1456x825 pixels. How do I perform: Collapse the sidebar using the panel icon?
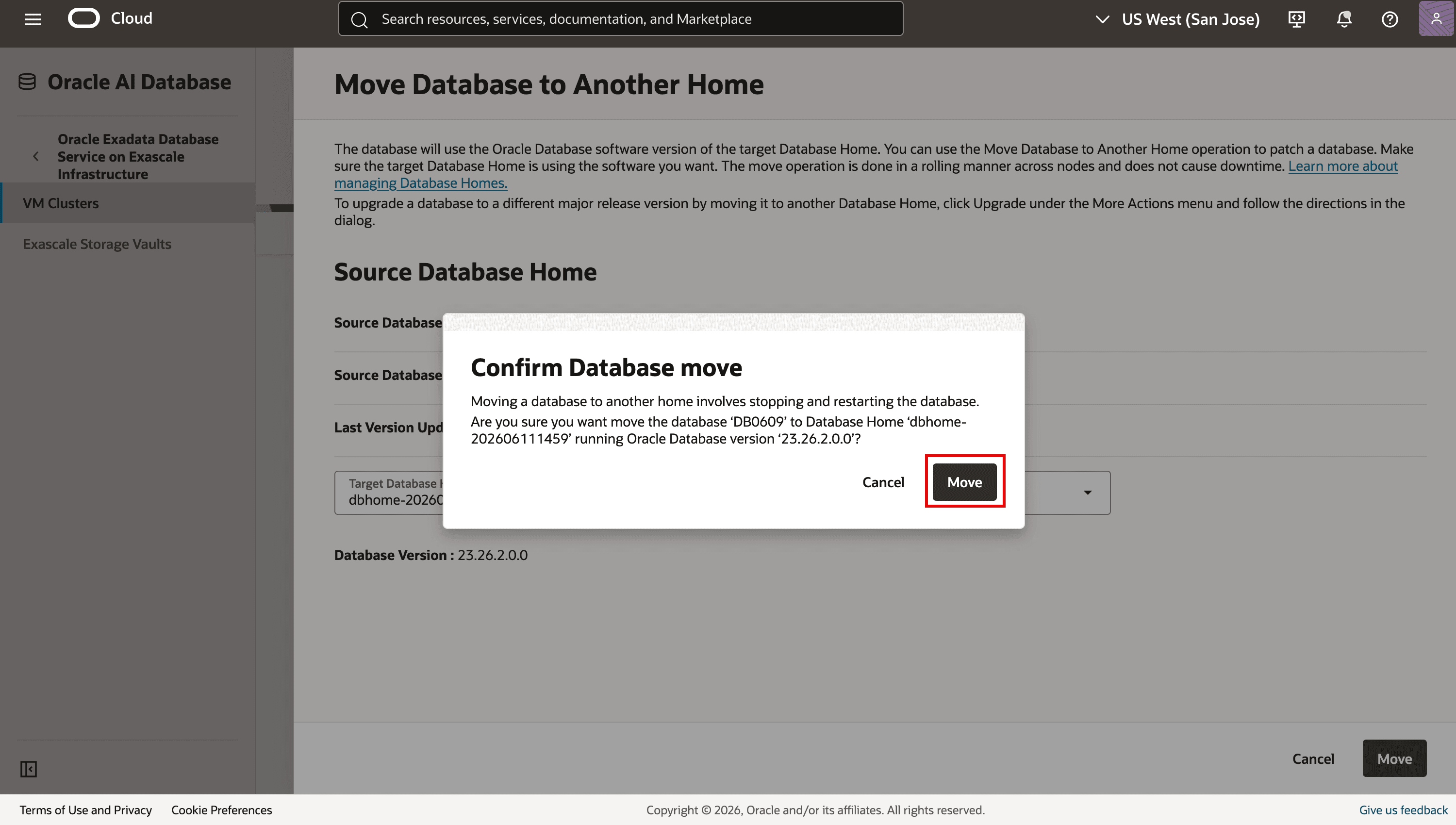28,769
